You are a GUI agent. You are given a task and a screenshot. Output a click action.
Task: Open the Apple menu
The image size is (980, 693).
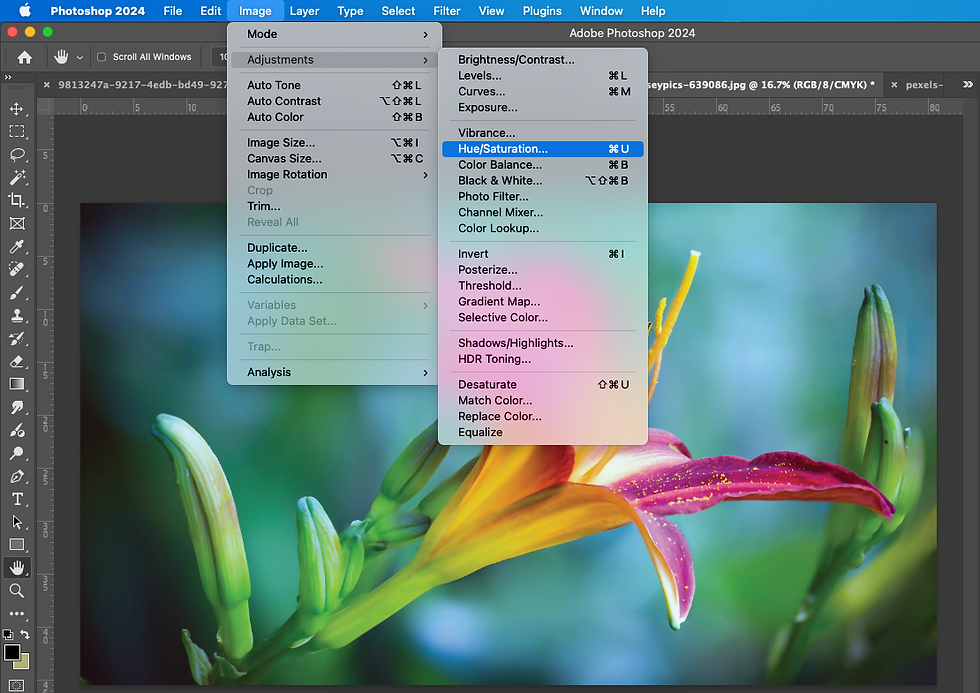point(25,11)
